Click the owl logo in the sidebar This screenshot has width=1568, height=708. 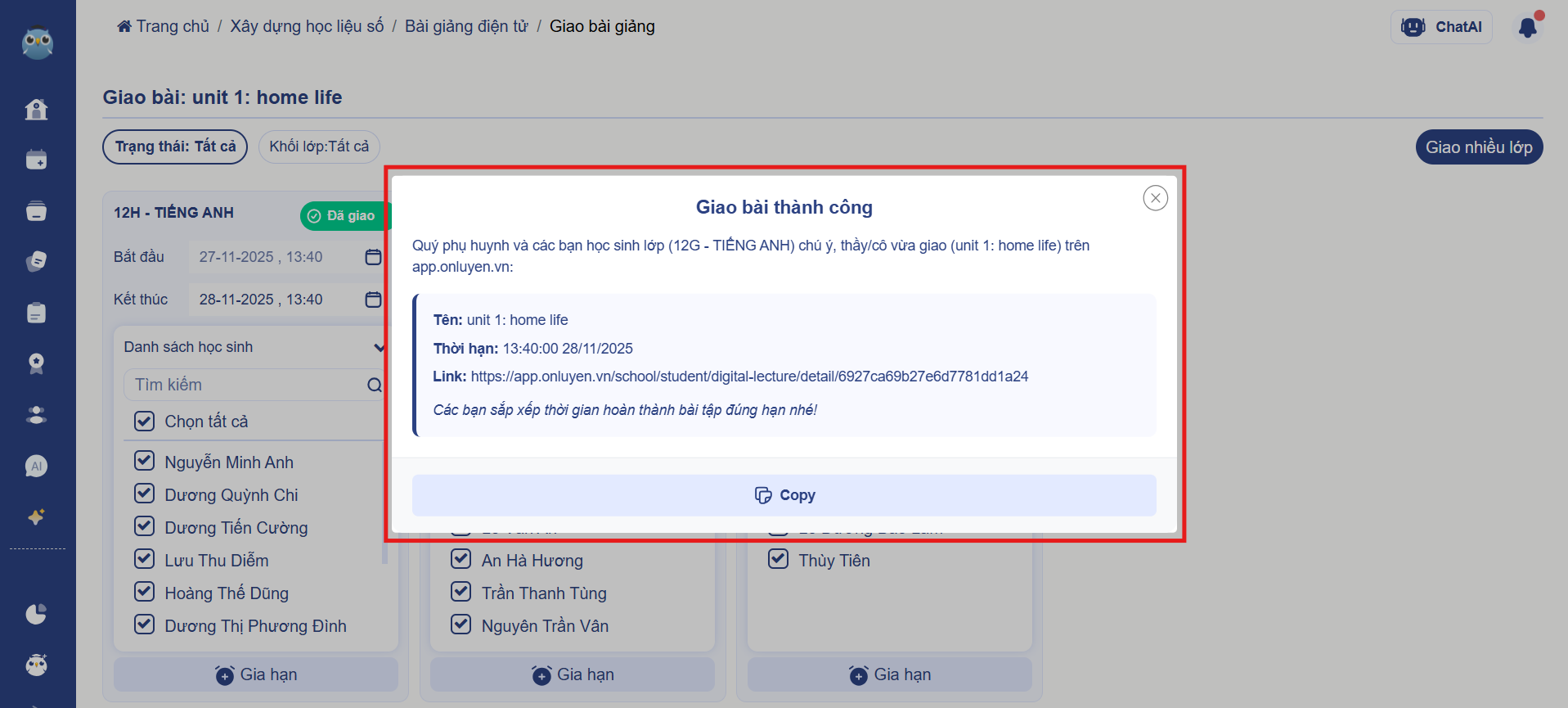point(38,43)
